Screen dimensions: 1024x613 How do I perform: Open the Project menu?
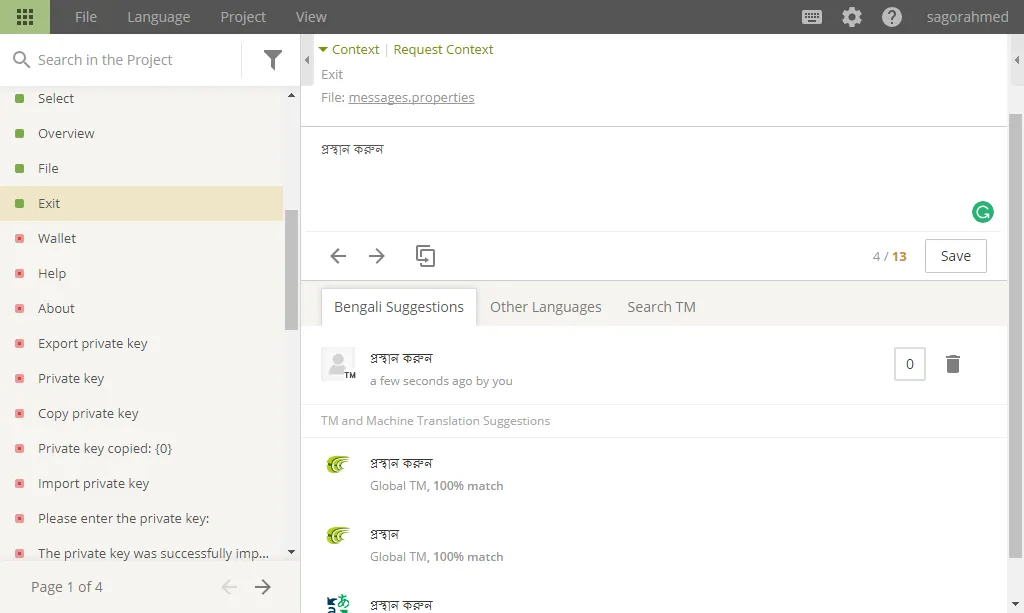[x=243, y=17]
